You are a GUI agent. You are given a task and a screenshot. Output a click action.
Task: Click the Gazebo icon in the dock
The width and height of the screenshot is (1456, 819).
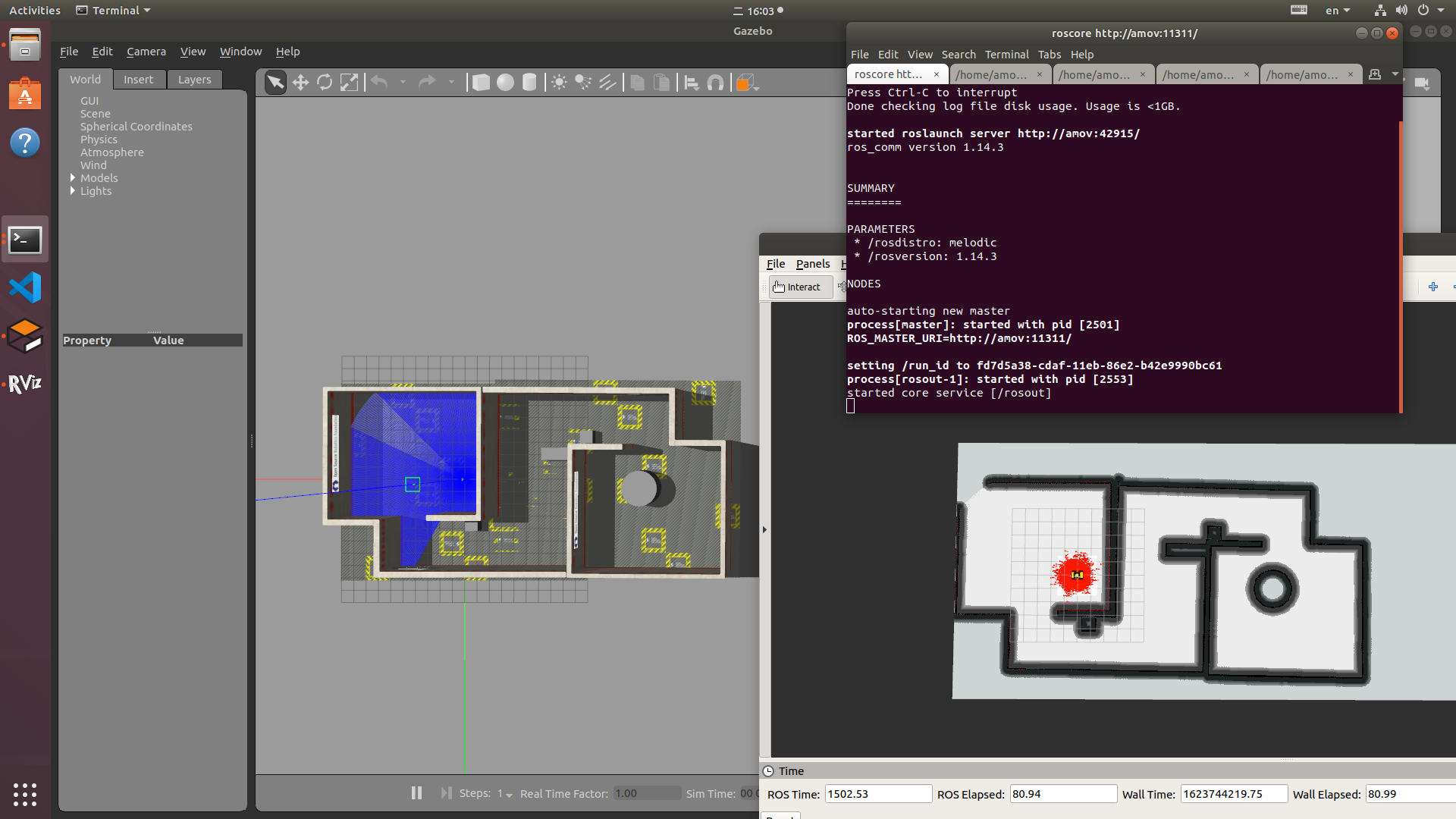click(25, 335)
